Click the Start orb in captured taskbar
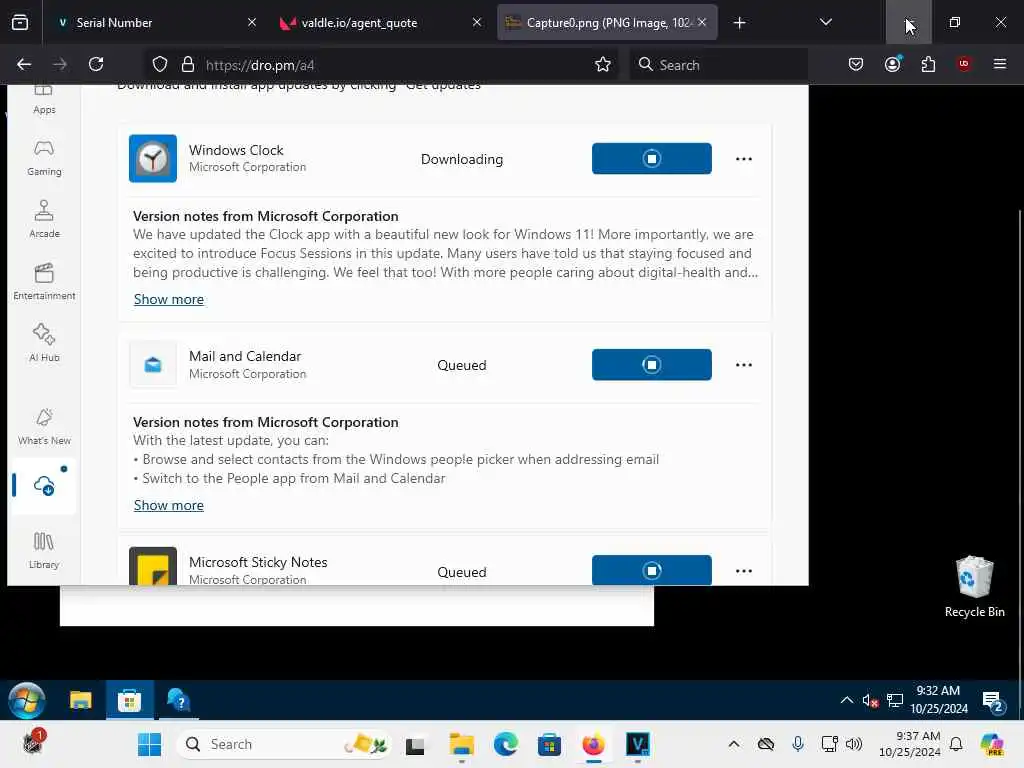1024x768 pixels. [x=27, y=701]
